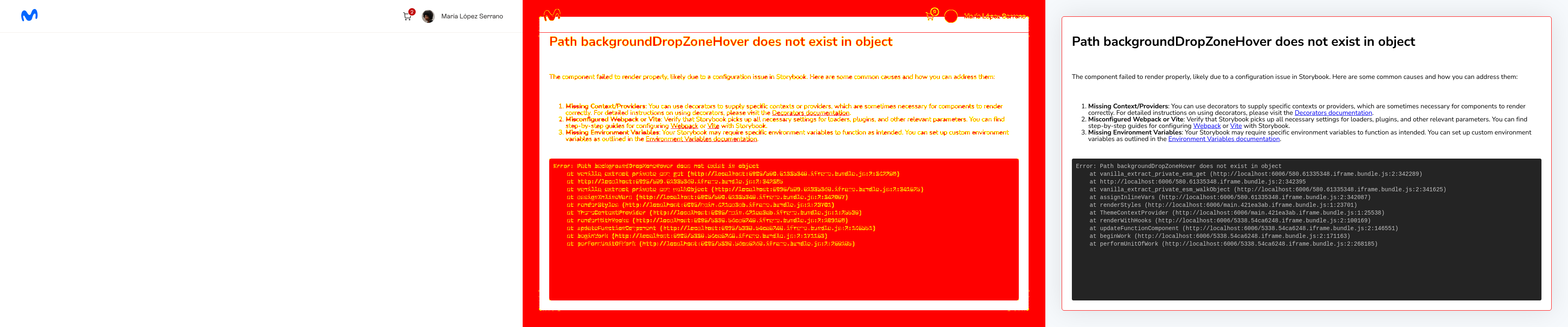Open the blue Webpack guide link

point(1207,126)
